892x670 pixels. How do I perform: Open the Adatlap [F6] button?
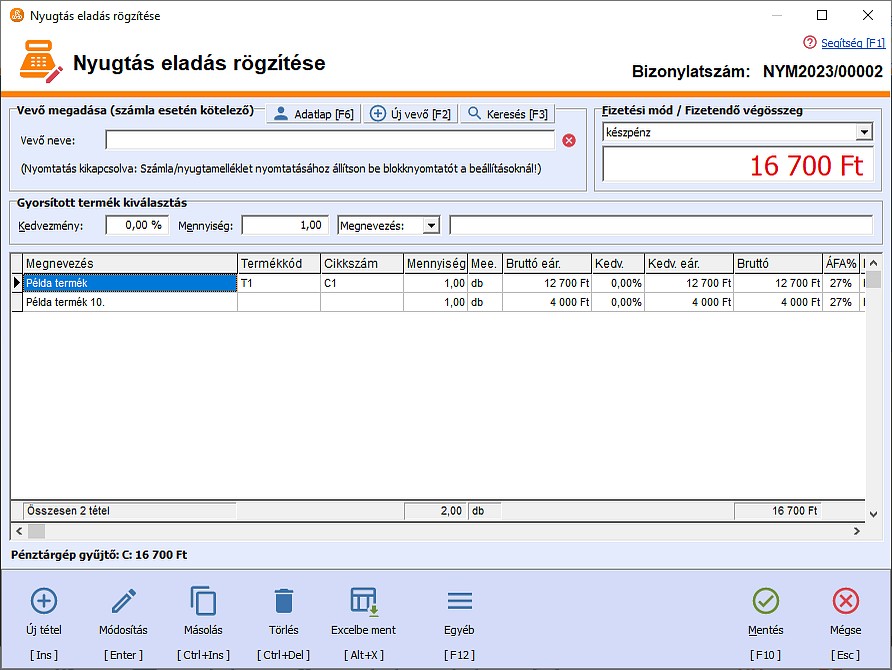[x=313, y=114]
